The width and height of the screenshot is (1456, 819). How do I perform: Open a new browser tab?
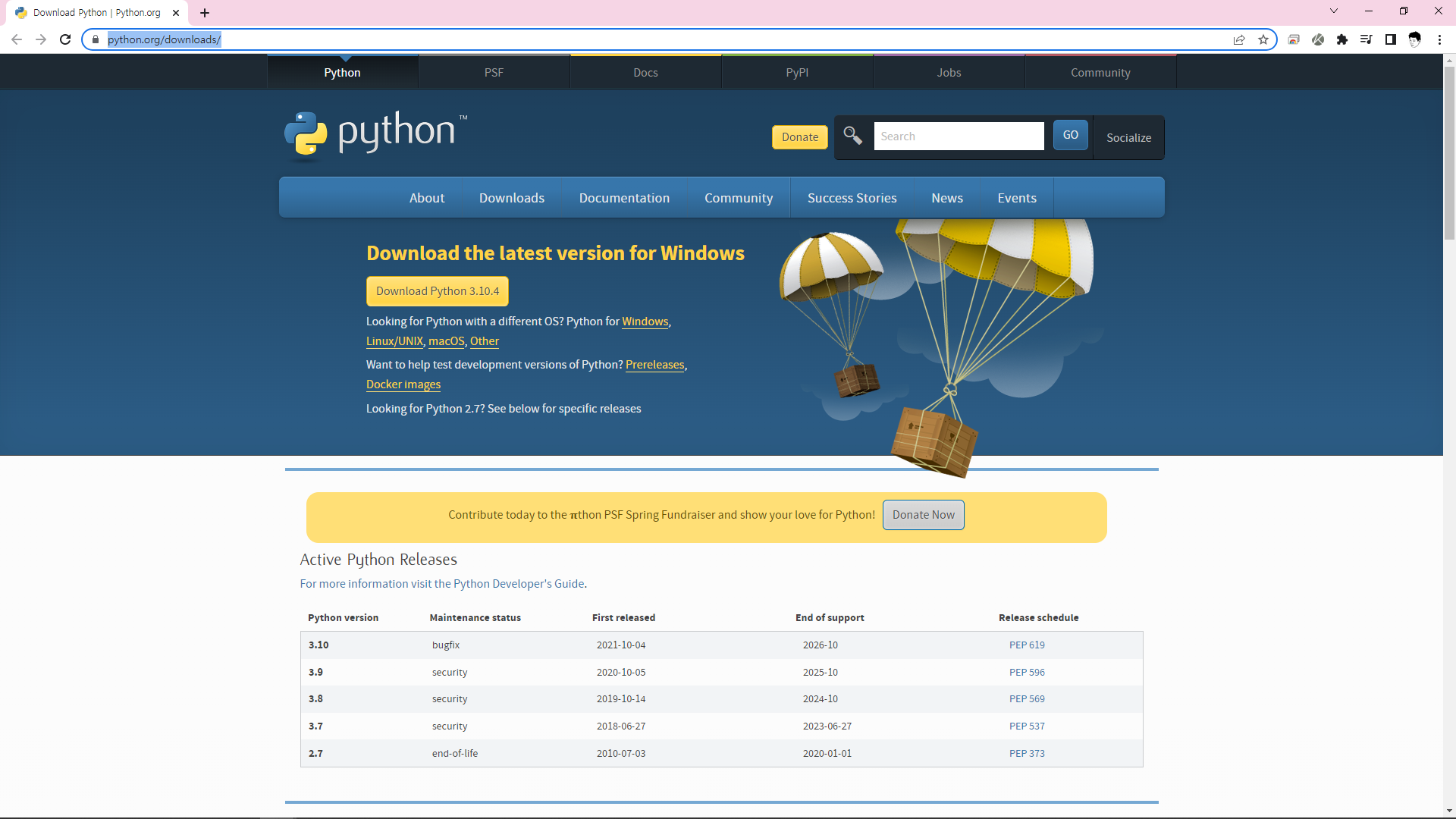(x=205, y=13)
